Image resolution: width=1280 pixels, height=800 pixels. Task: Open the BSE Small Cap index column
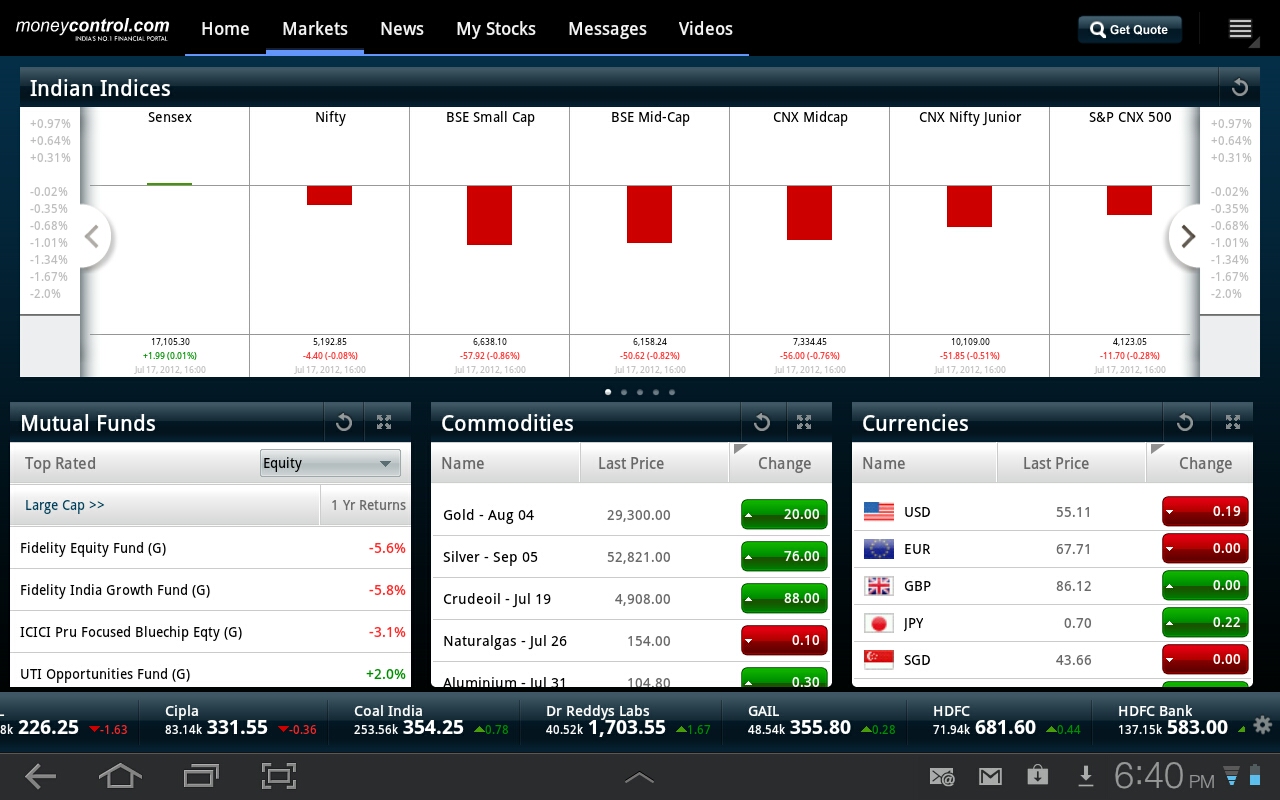pos(490,241)
